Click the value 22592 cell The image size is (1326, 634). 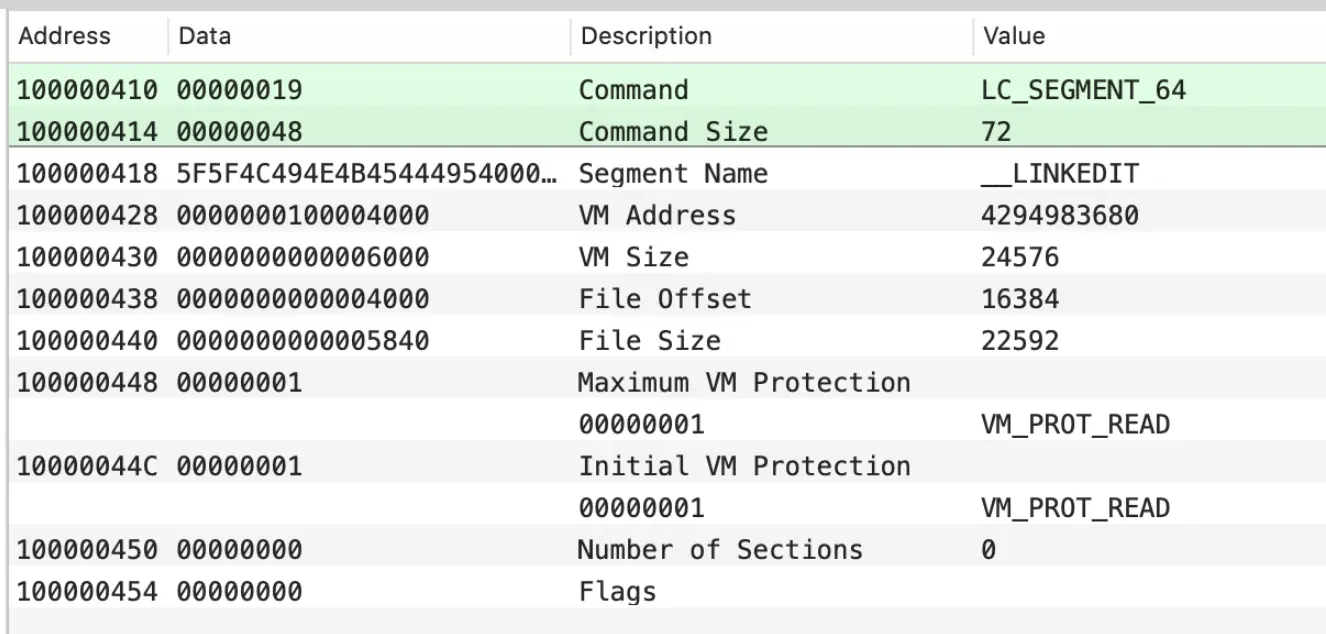click(1021, 341)
